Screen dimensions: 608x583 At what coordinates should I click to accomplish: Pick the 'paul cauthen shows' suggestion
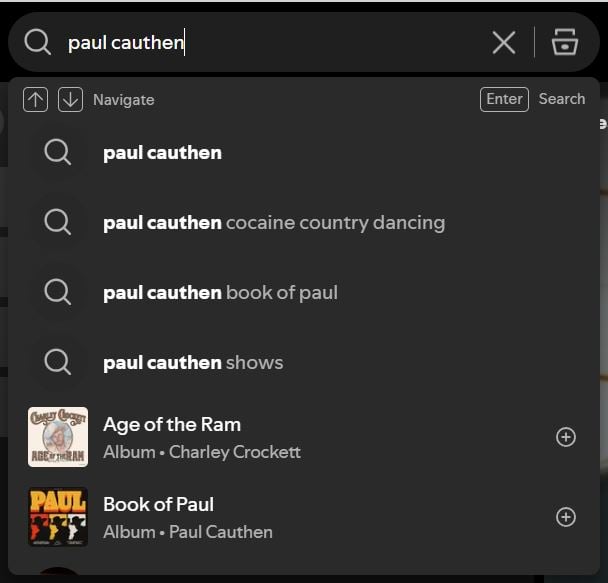click(x=193, y=363)
